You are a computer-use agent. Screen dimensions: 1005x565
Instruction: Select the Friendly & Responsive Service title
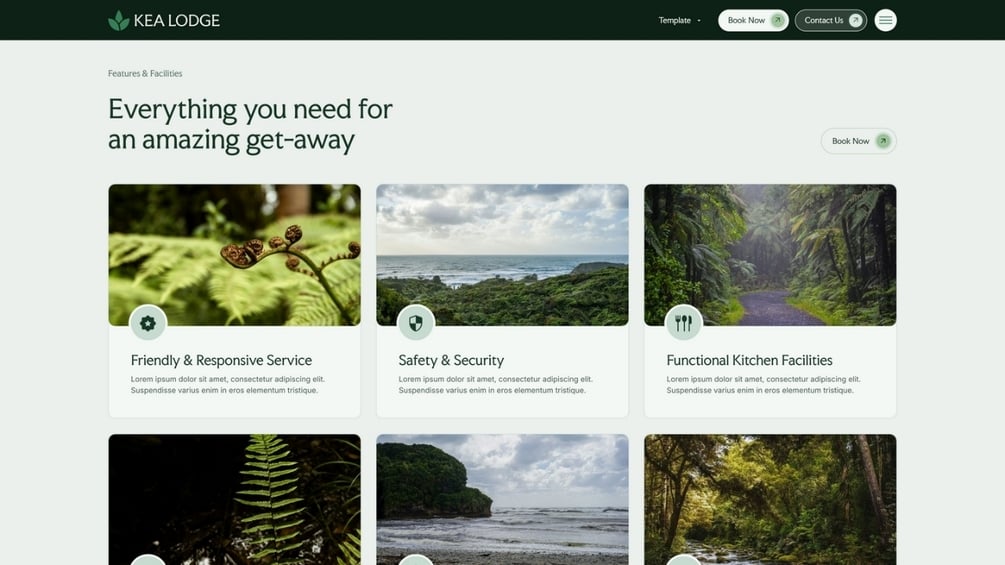(221, 360)
